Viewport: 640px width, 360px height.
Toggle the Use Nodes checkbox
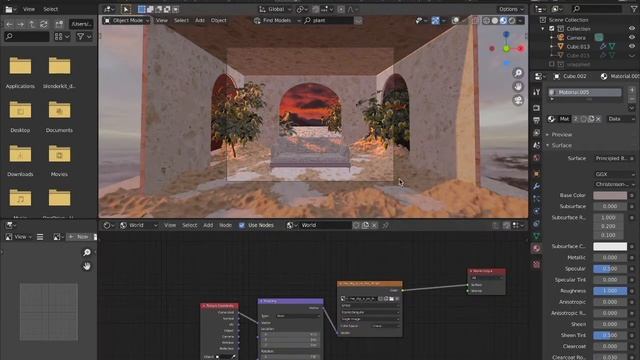(x=242, y=225)
